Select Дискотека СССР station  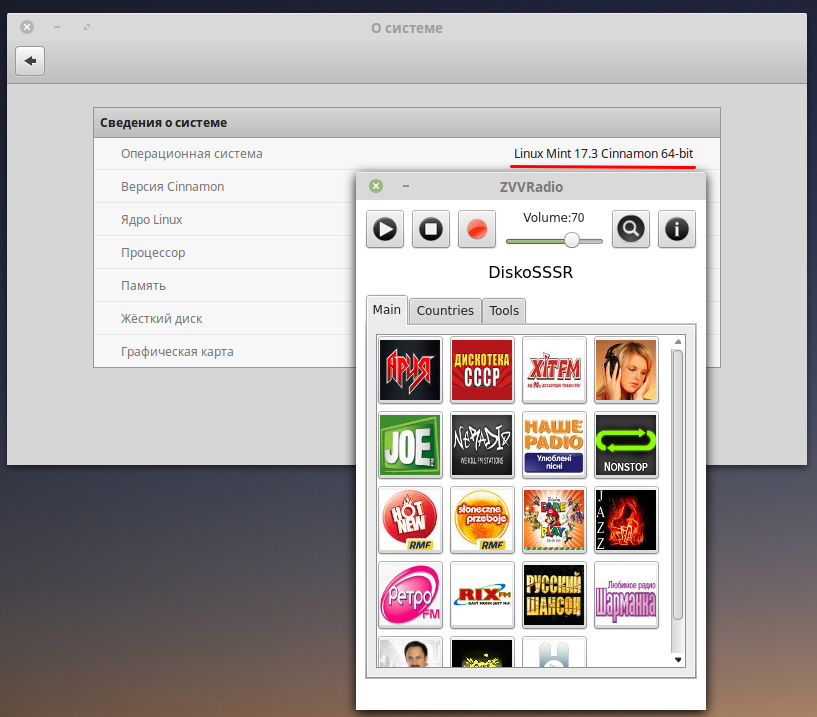[482, 370]
